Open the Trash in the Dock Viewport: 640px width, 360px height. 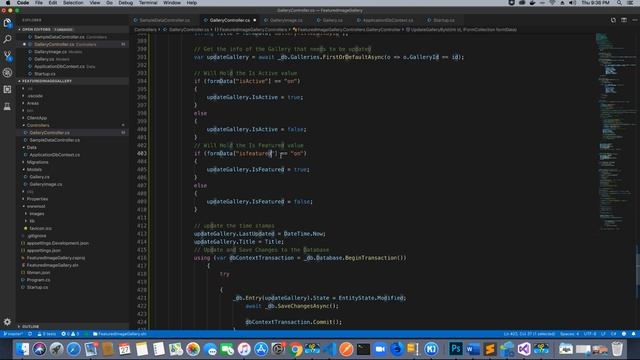point(617,349)
